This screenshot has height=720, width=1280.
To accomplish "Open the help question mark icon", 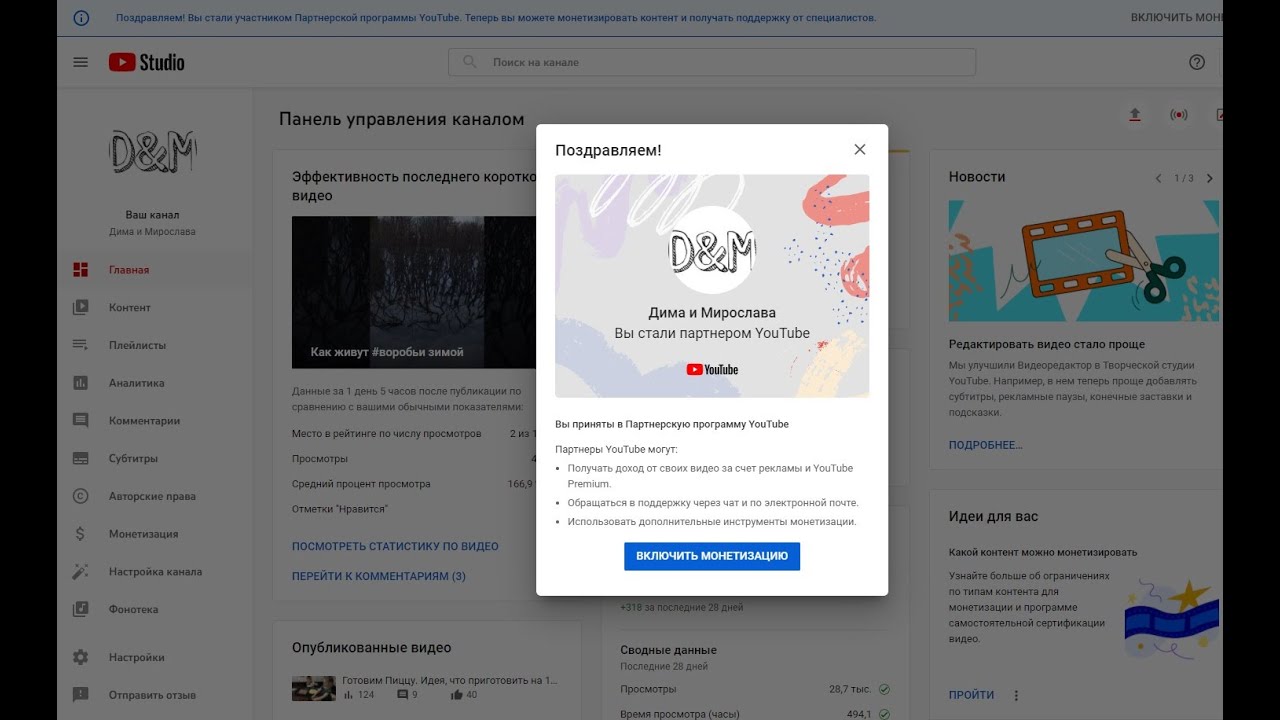I will pyautogui.click(x=1197, y=62).
